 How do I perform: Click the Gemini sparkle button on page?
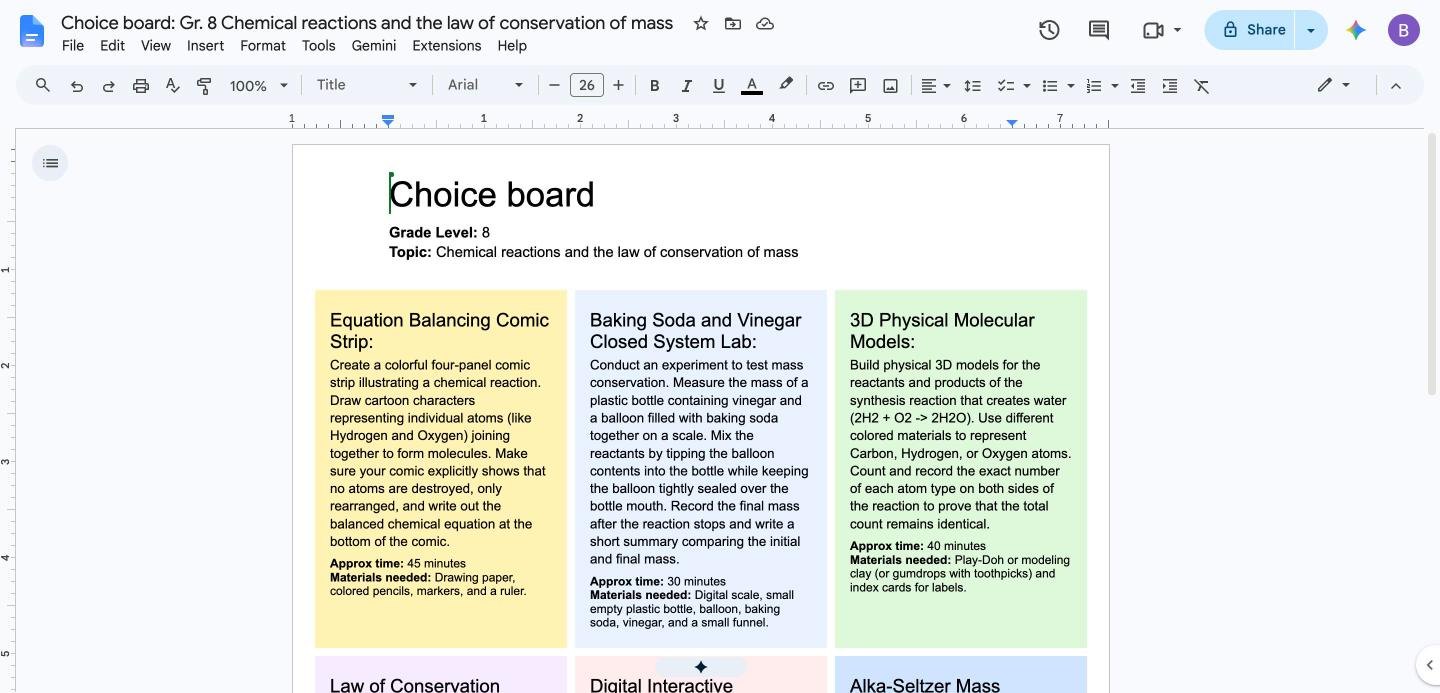pyautogui.click(x=701, y=667)
